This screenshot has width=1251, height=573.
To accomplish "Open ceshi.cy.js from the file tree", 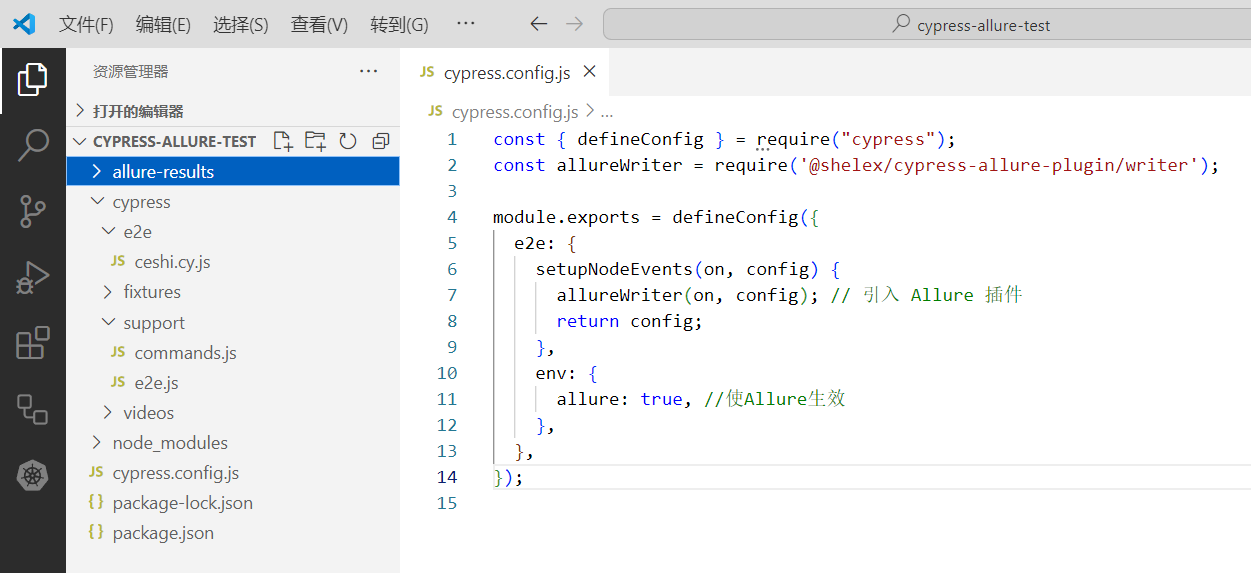I will (172, 262).
